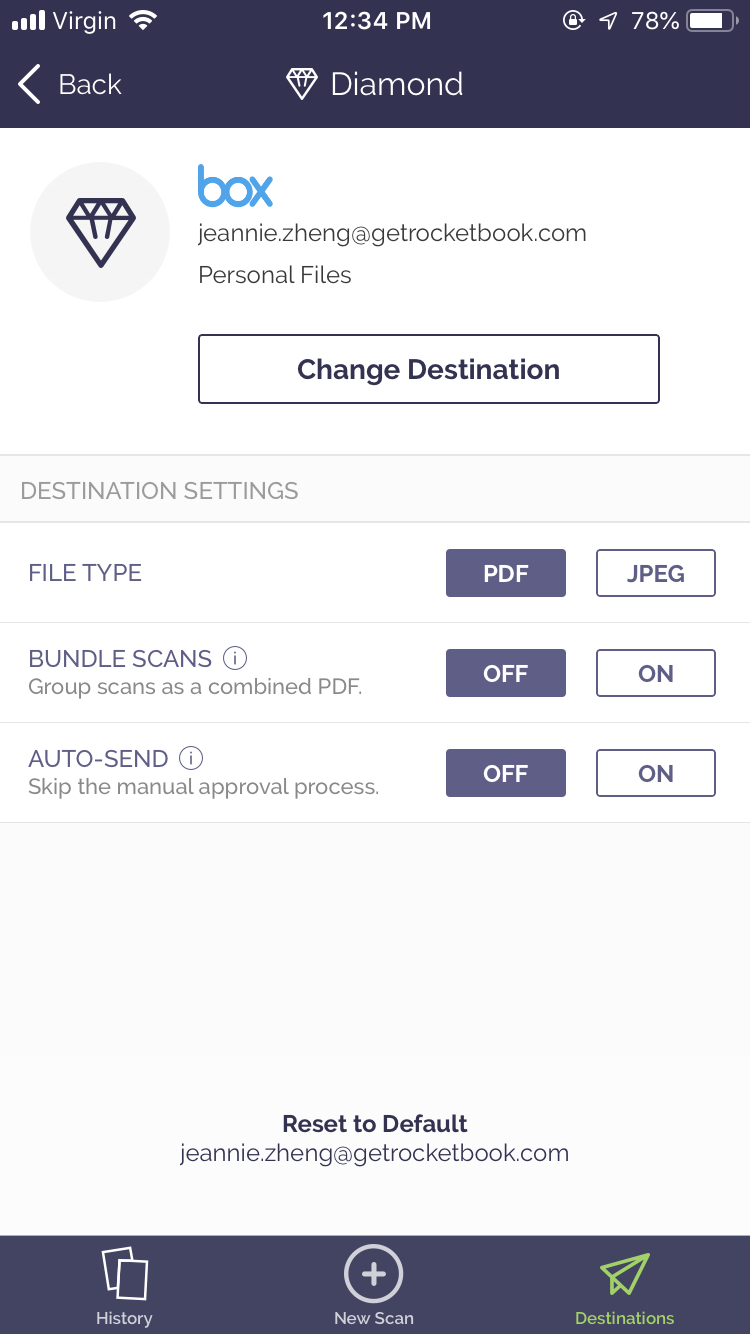
Task: Enable Auto-Send ON option
Action: point(655,773)
